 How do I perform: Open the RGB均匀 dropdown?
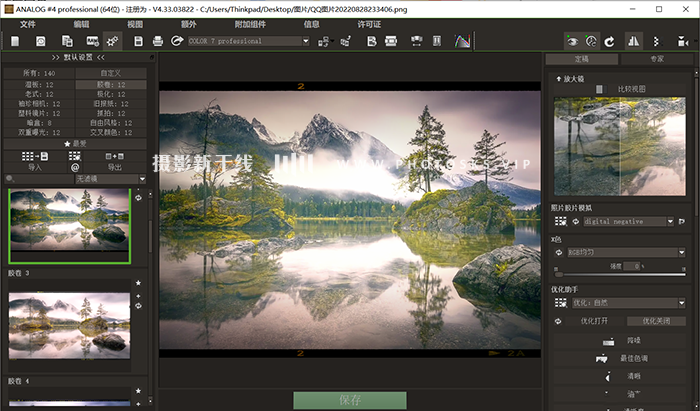625,253
